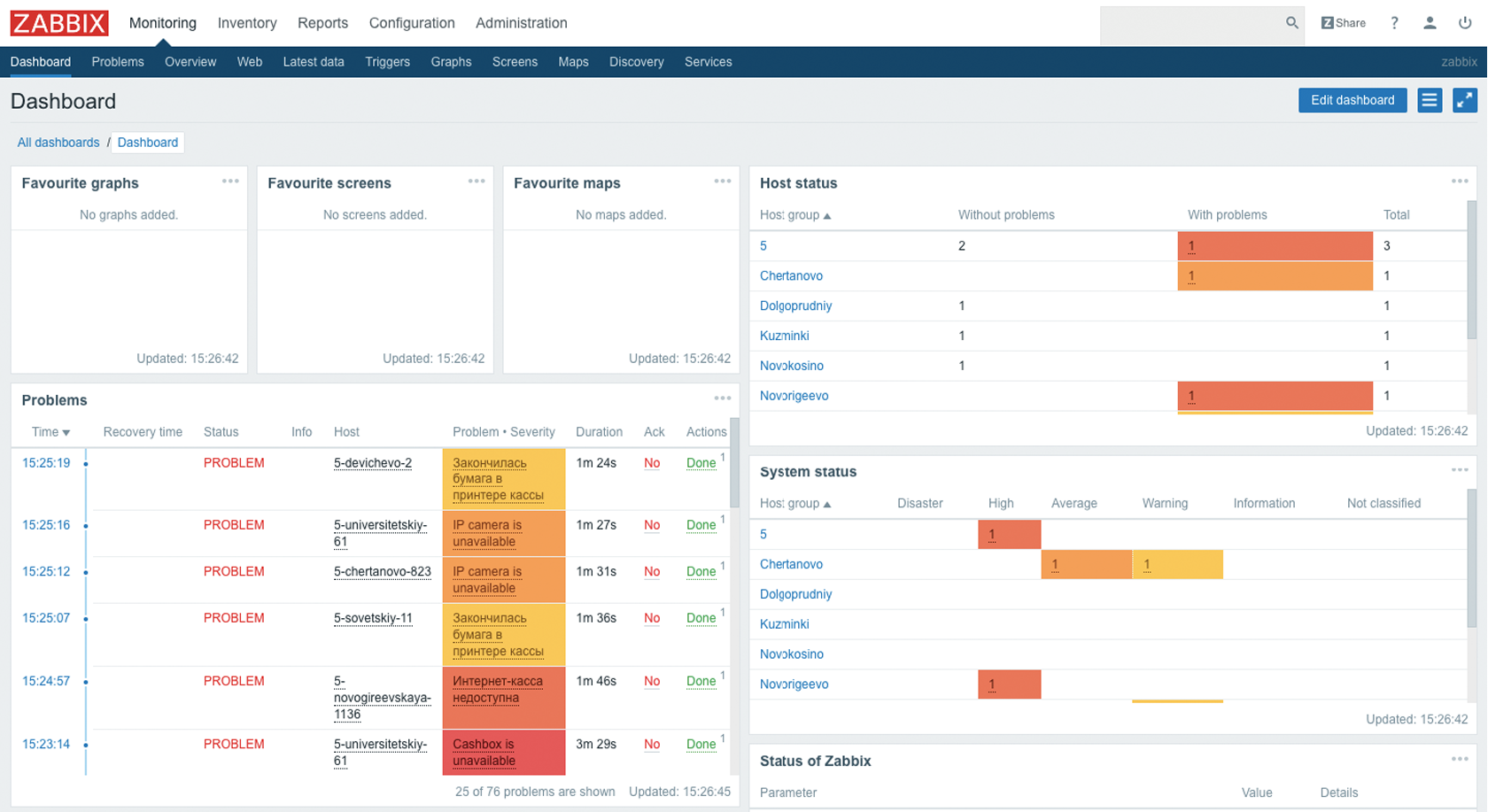1488x812 pixels.
Task: Open the Maps submenu tab
Action: [x=573, y=62]
